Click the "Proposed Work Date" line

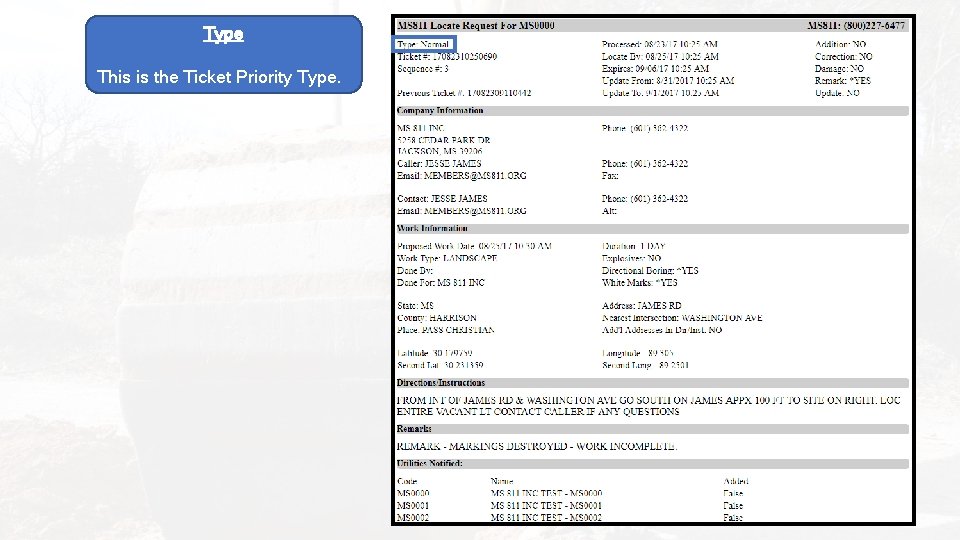point(474,246)
